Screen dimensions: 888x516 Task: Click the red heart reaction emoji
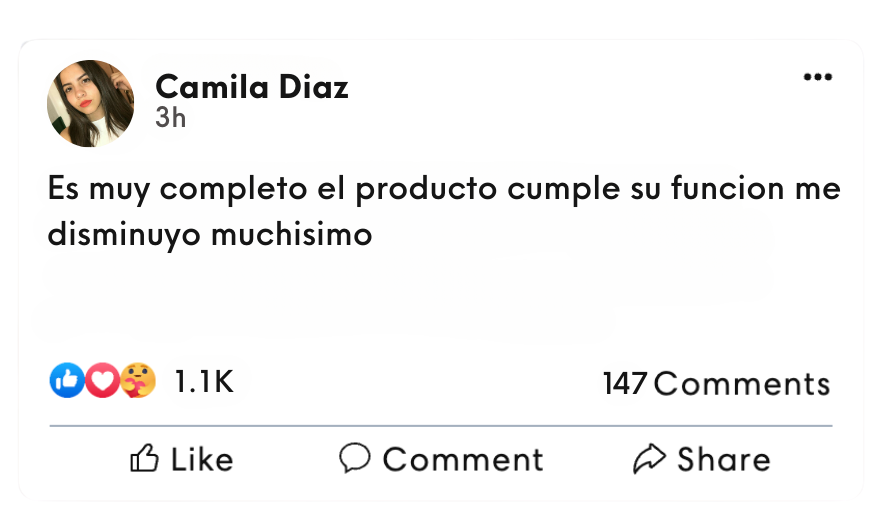coord(103,380)
